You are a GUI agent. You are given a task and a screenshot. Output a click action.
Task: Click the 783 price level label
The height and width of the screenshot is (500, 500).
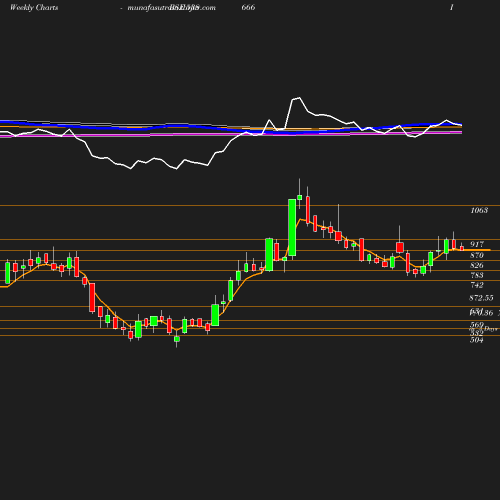tap(477, 275)
